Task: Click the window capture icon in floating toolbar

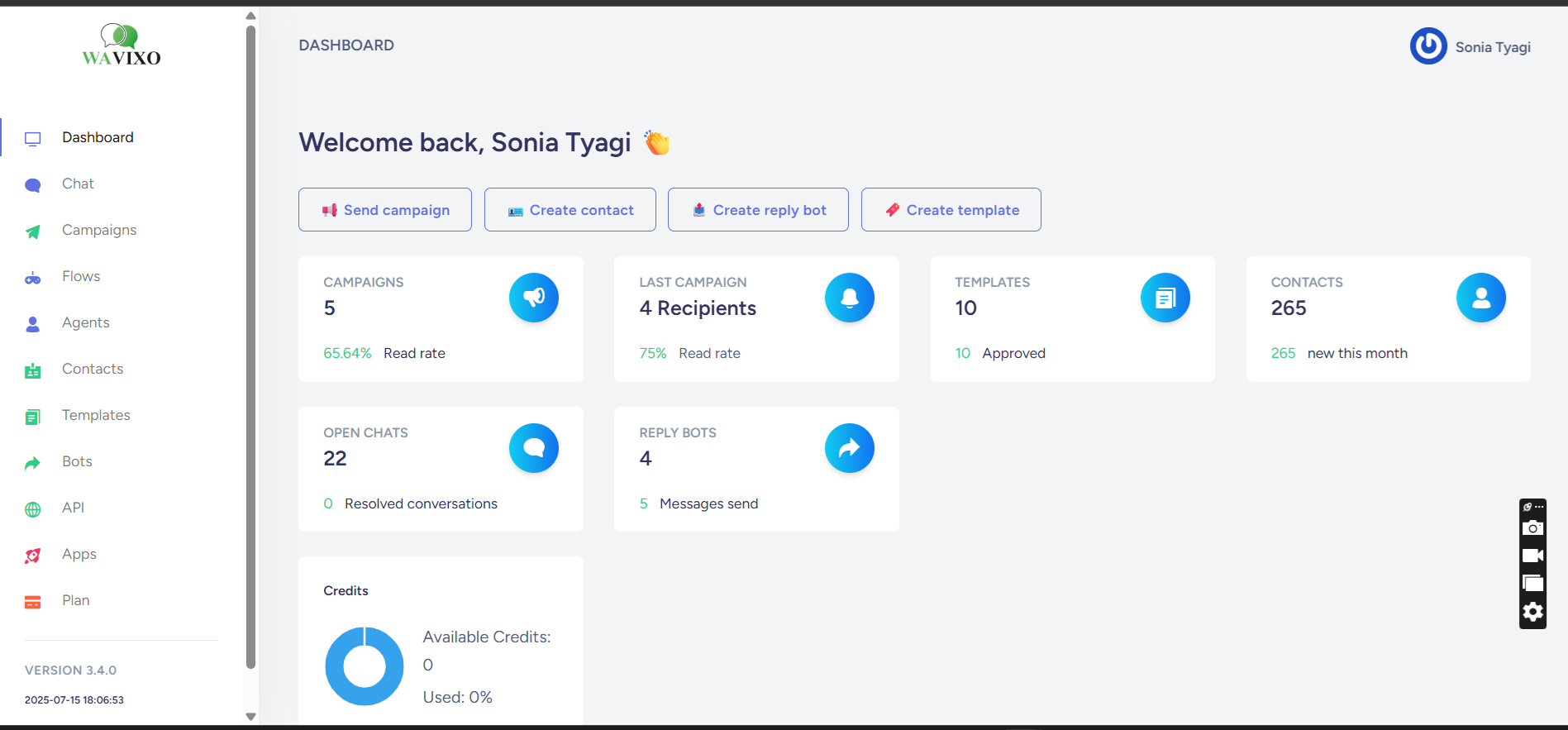Action: [x=1532, y=583]
